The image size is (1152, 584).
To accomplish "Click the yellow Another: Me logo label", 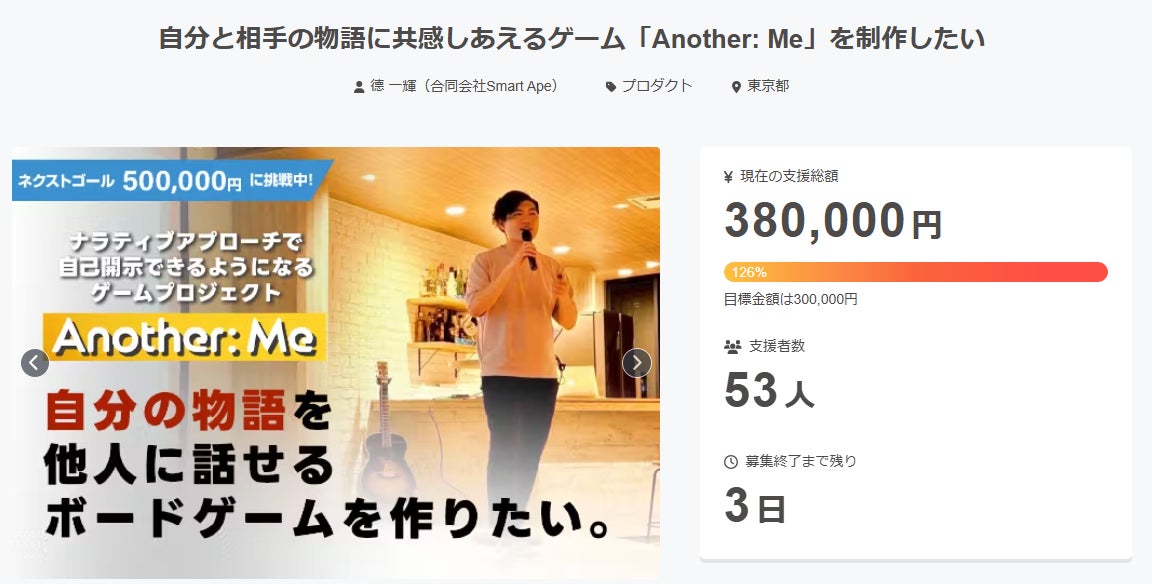I will click(x=184, y=337).
